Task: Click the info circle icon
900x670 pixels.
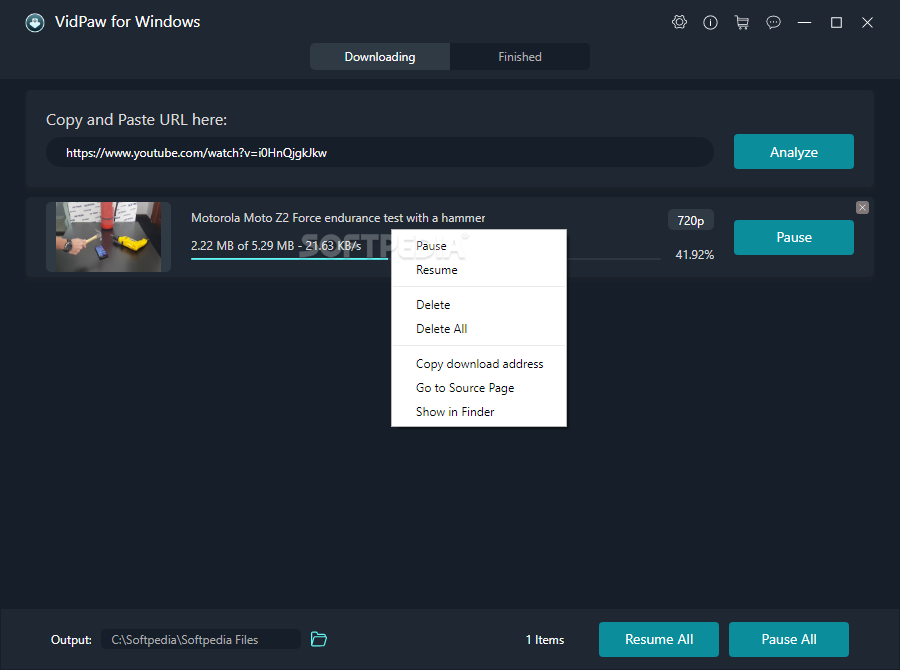Action: tap(710, 22)
